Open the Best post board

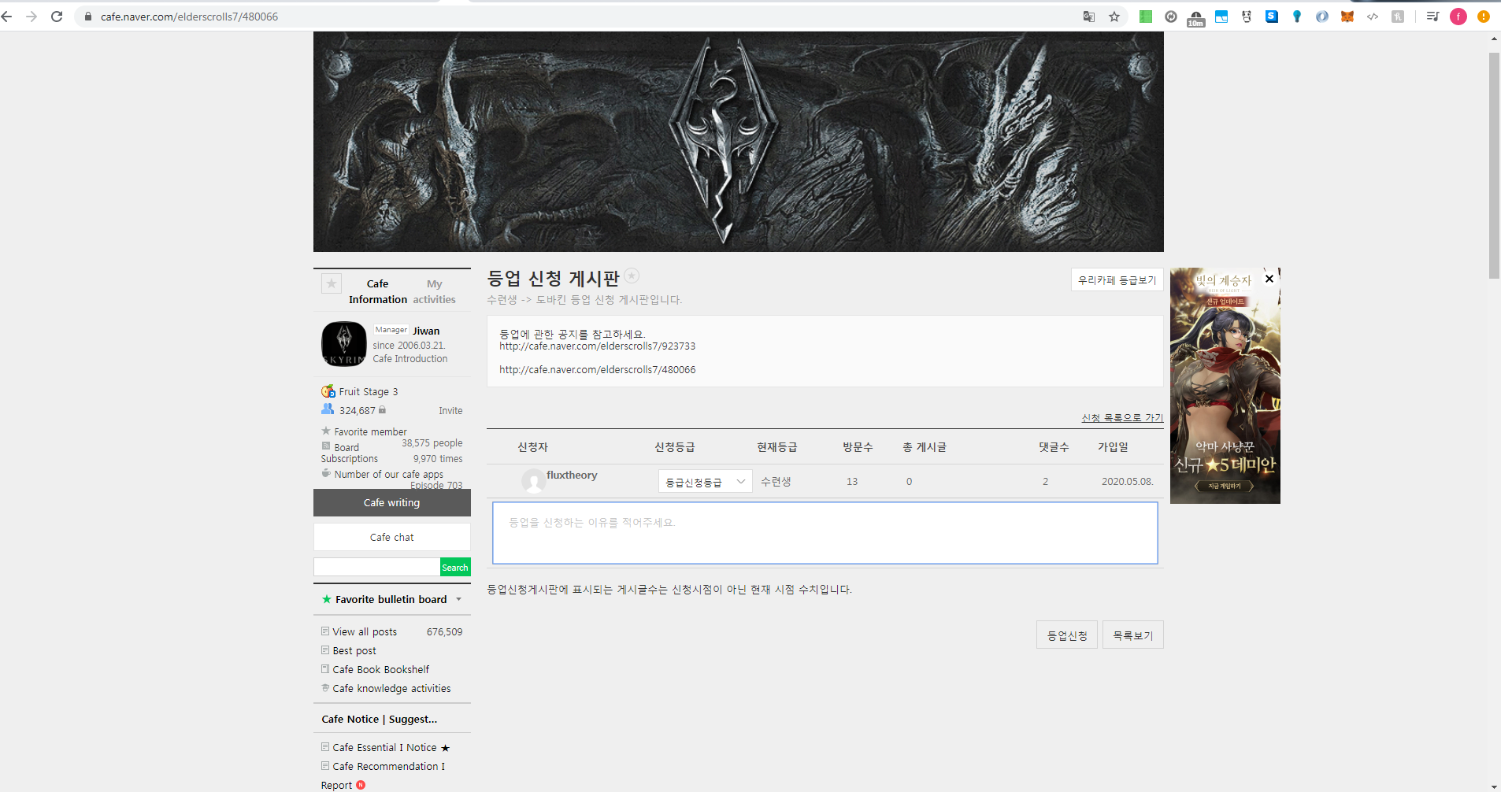[354, 651]
